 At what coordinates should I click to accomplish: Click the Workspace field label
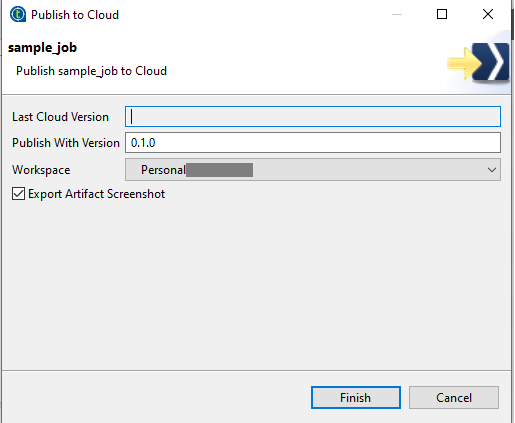click(41, 170)
